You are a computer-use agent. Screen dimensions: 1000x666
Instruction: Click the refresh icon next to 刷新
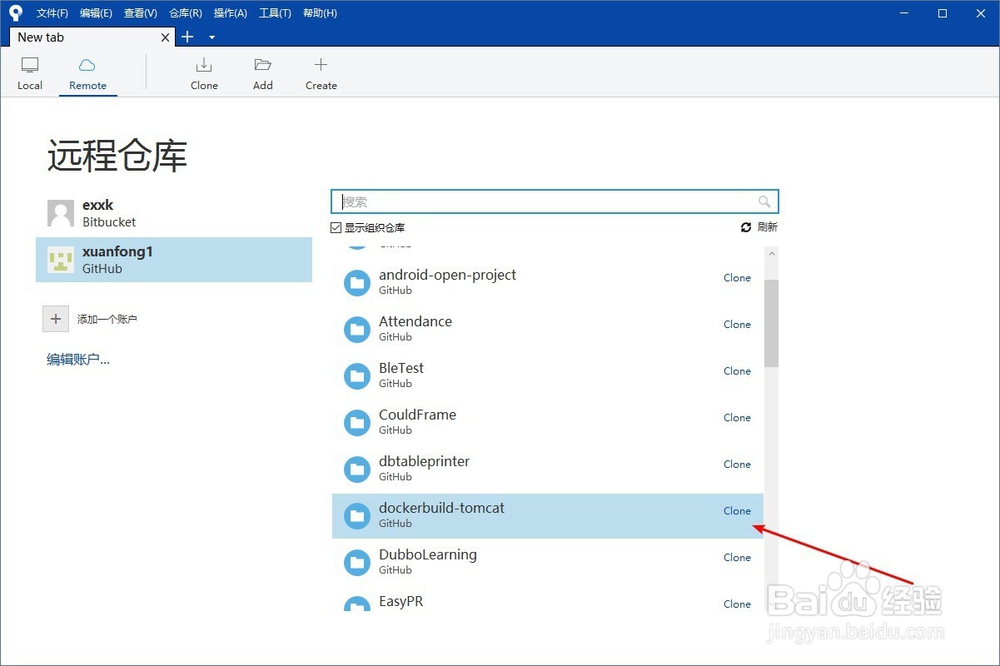click(746, 227)
